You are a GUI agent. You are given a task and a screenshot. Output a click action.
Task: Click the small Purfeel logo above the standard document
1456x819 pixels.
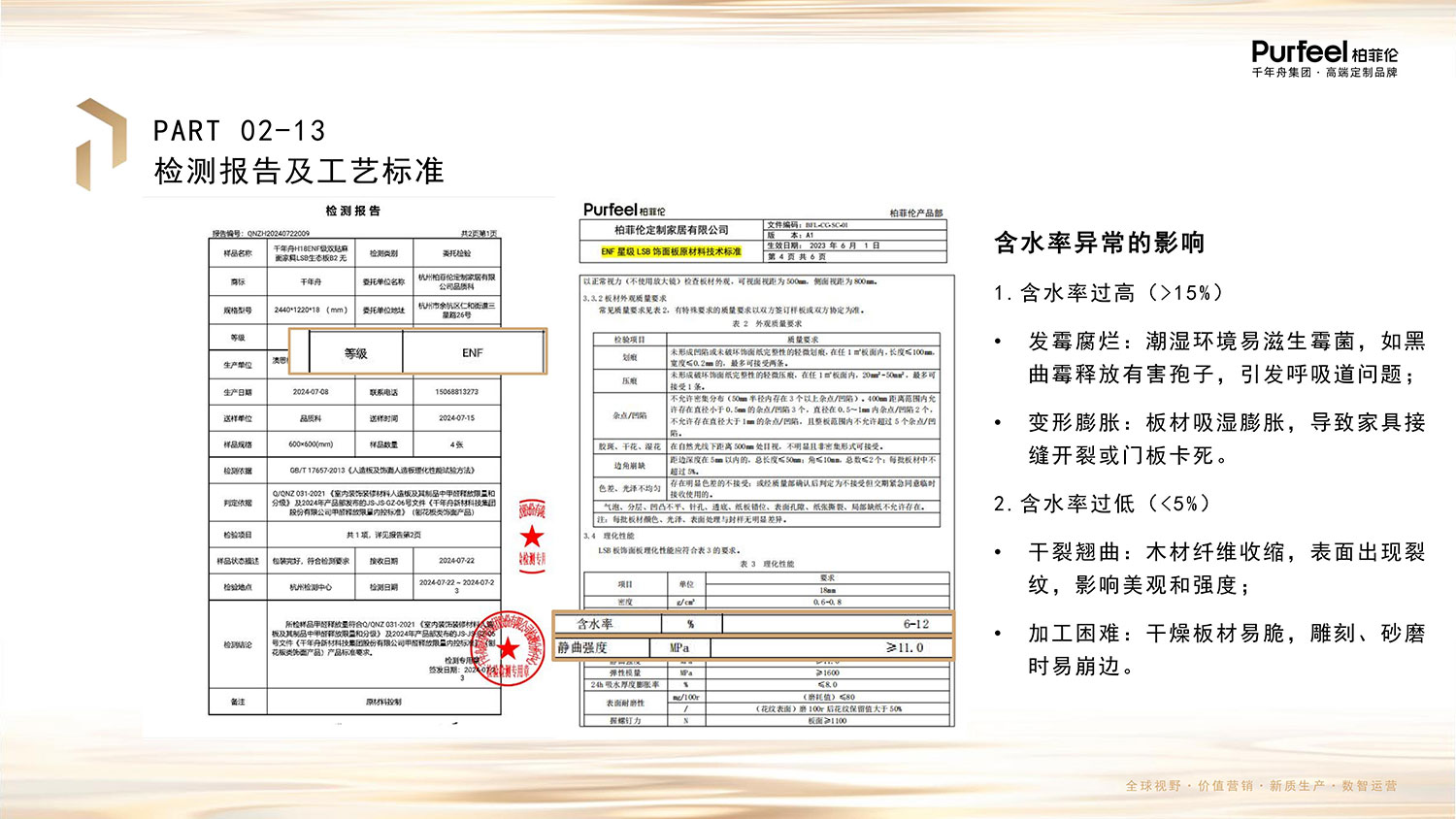[x=624, y=210]
